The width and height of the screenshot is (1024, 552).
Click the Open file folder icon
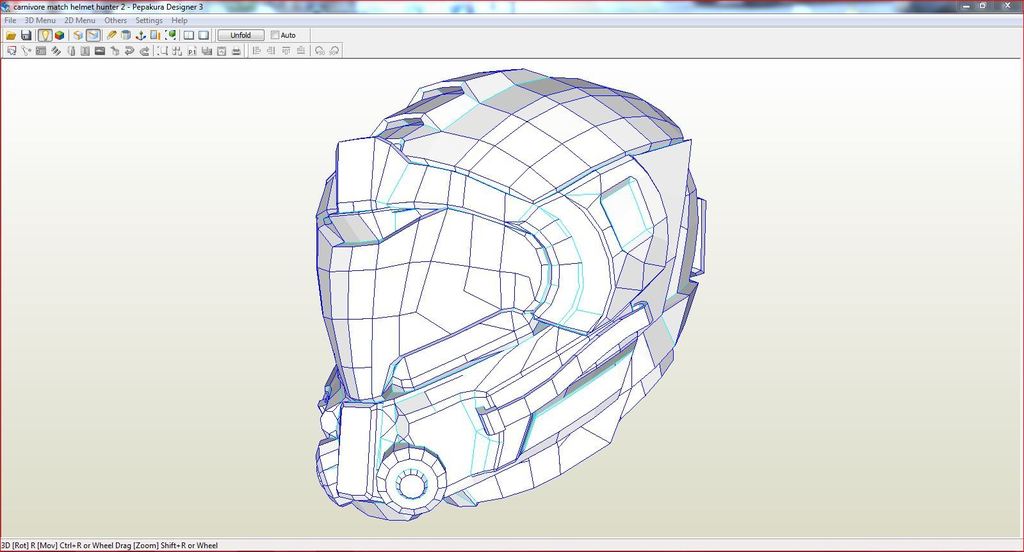click(x=11, y=35)
